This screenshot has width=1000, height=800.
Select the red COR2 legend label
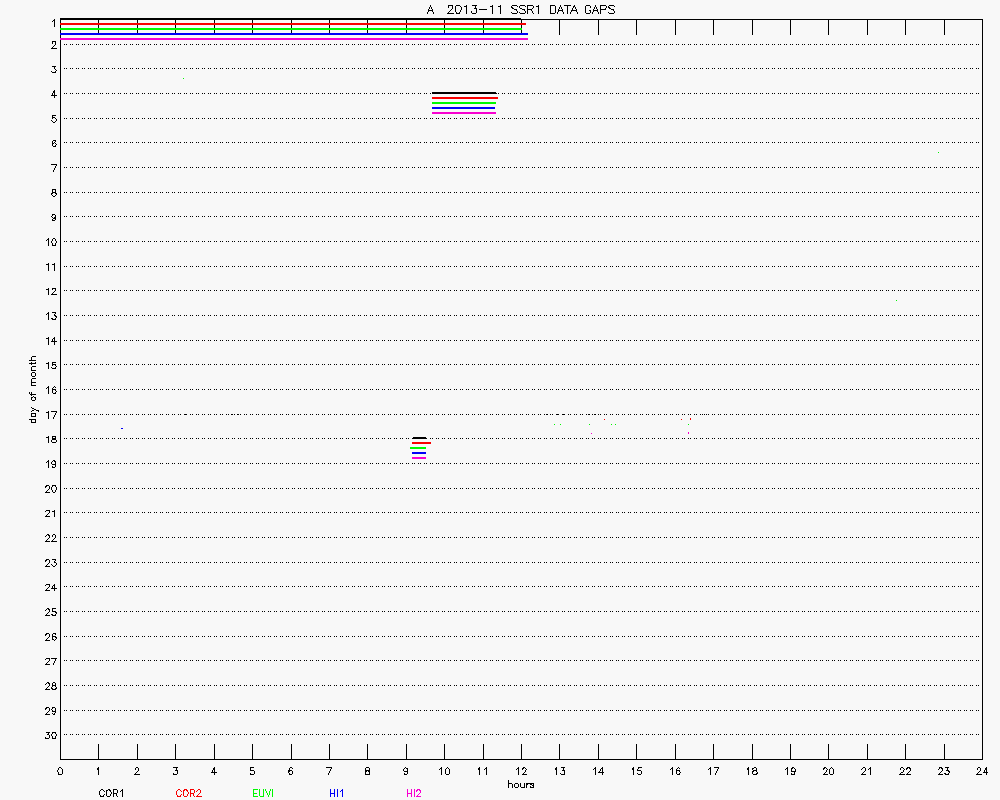[x=188, y=793]
